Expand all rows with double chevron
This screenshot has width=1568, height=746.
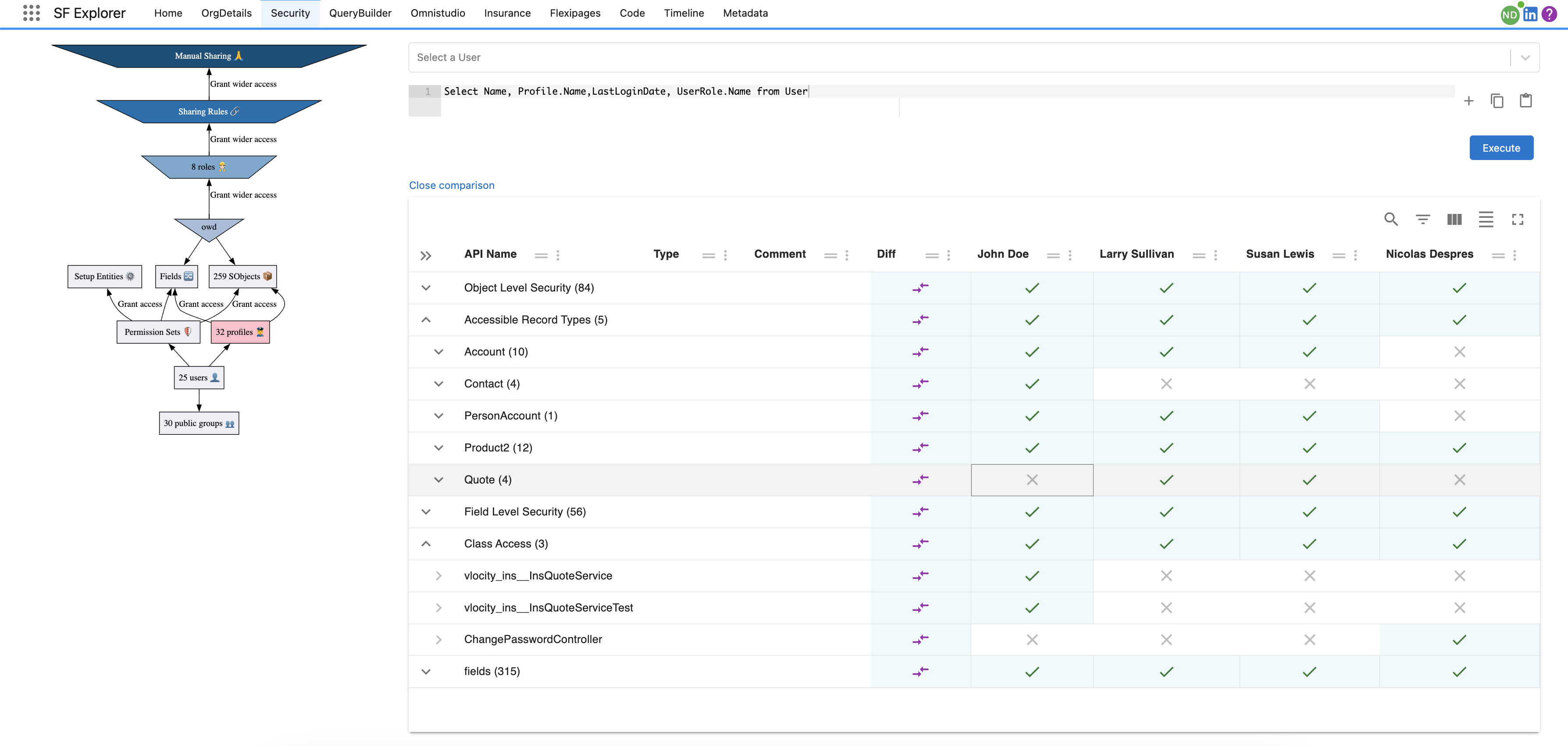click(425, 256)
